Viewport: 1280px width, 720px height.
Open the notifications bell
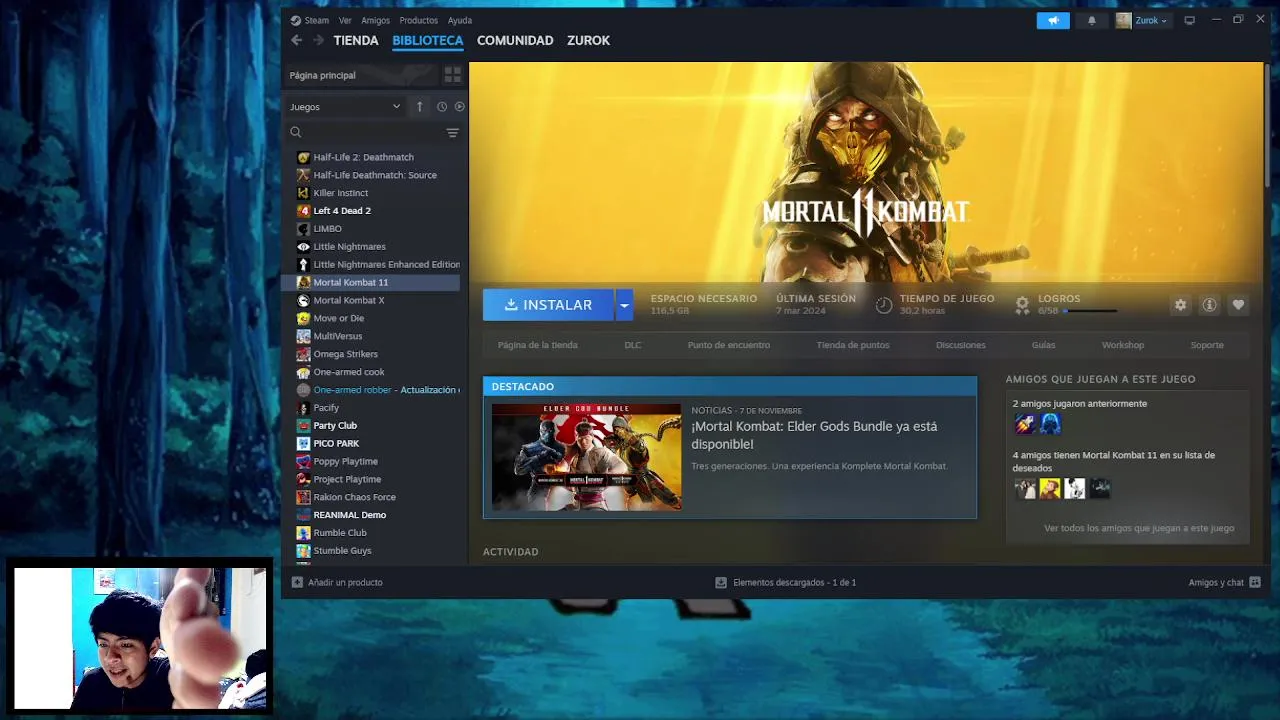[x=1092, y=20]
